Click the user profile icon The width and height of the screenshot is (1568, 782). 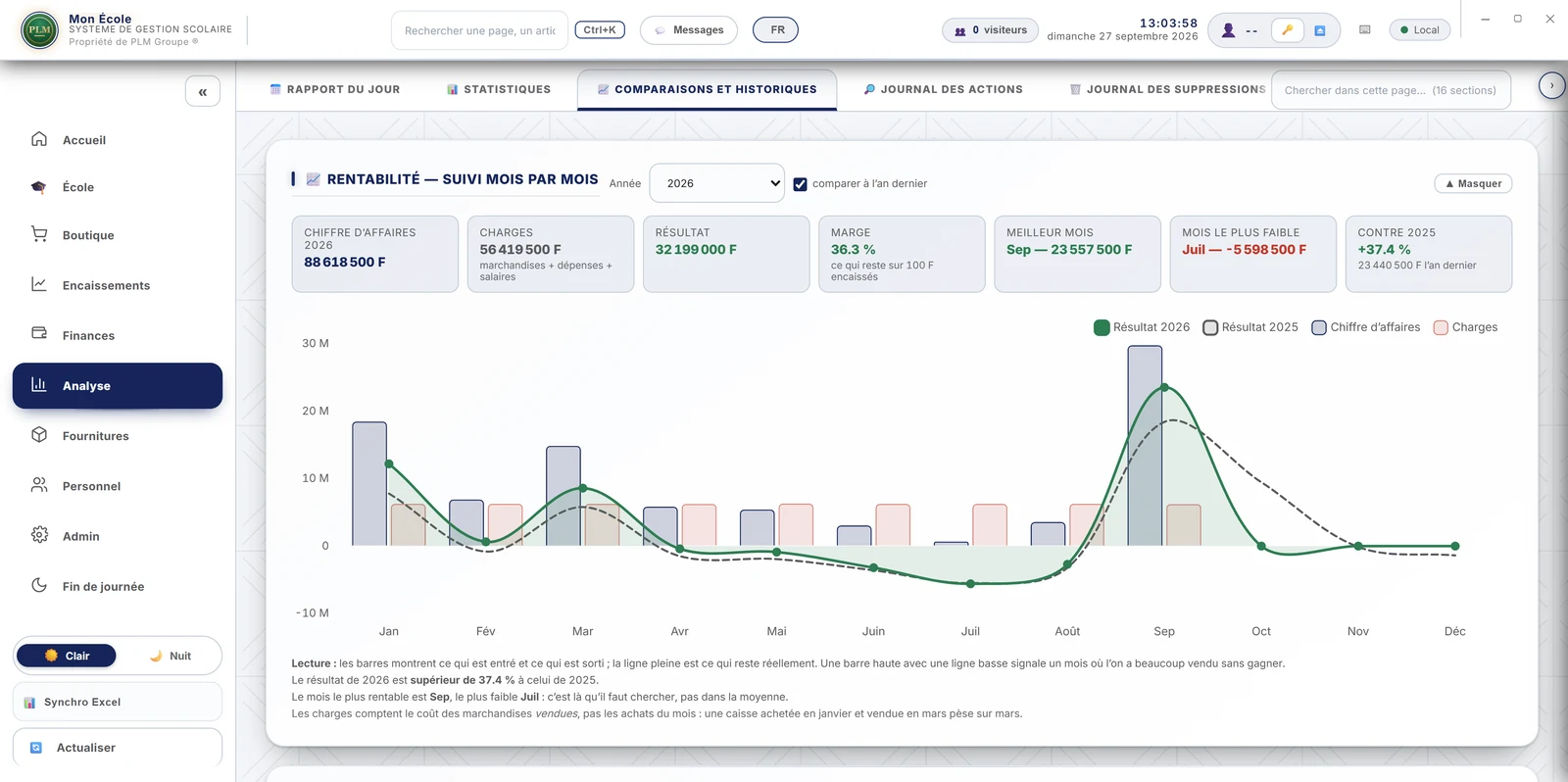(1228, 30)
